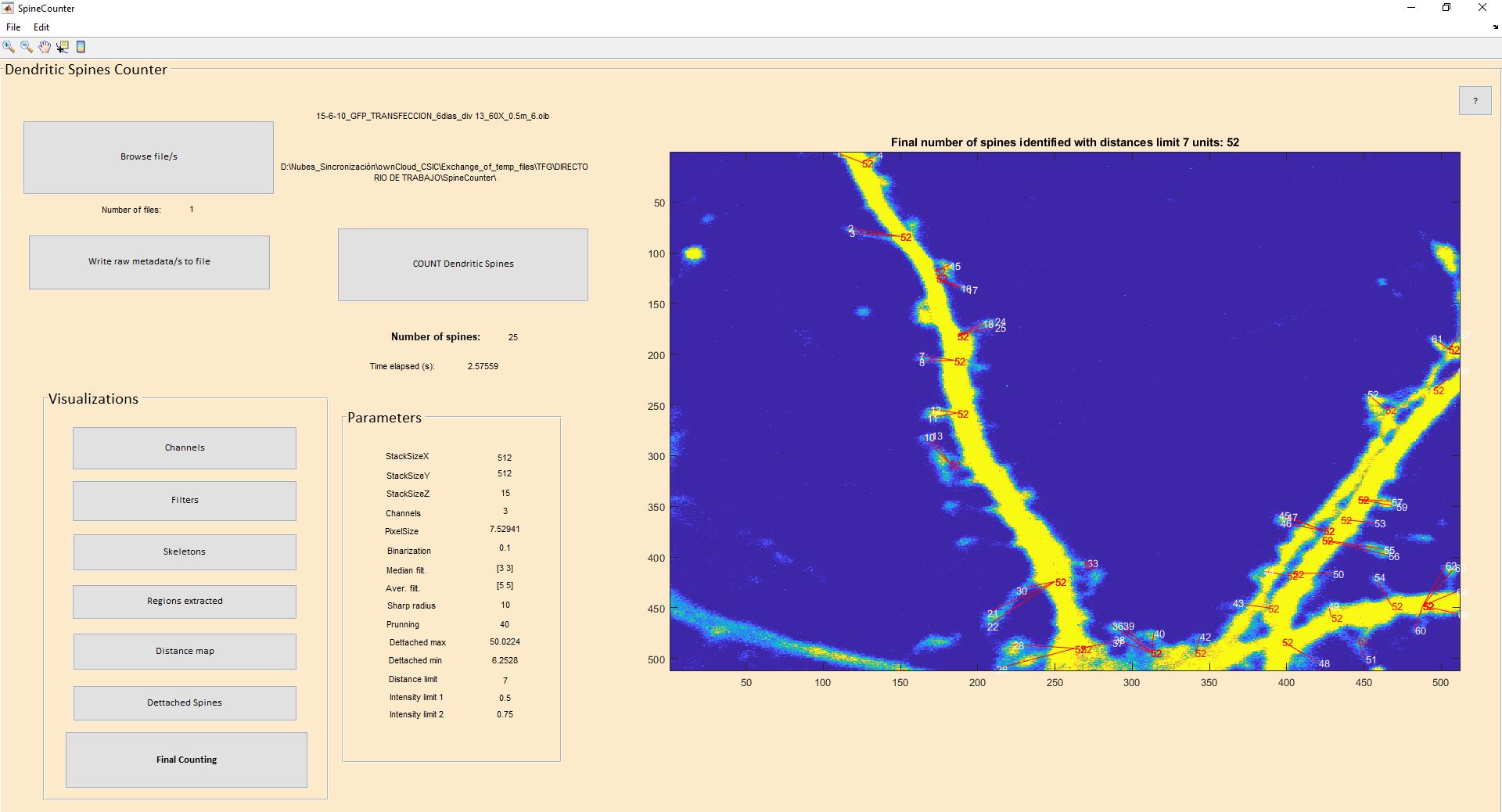Click the Final Counting button
This screenshot has width=1502, height=812.
coord(186,760)
